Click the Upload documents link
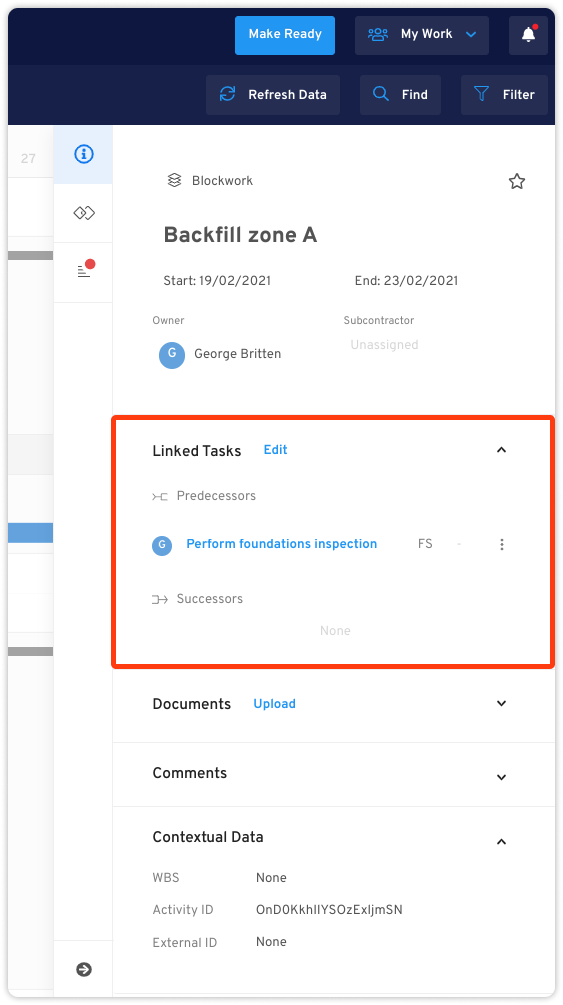 (x=274, y=704)
